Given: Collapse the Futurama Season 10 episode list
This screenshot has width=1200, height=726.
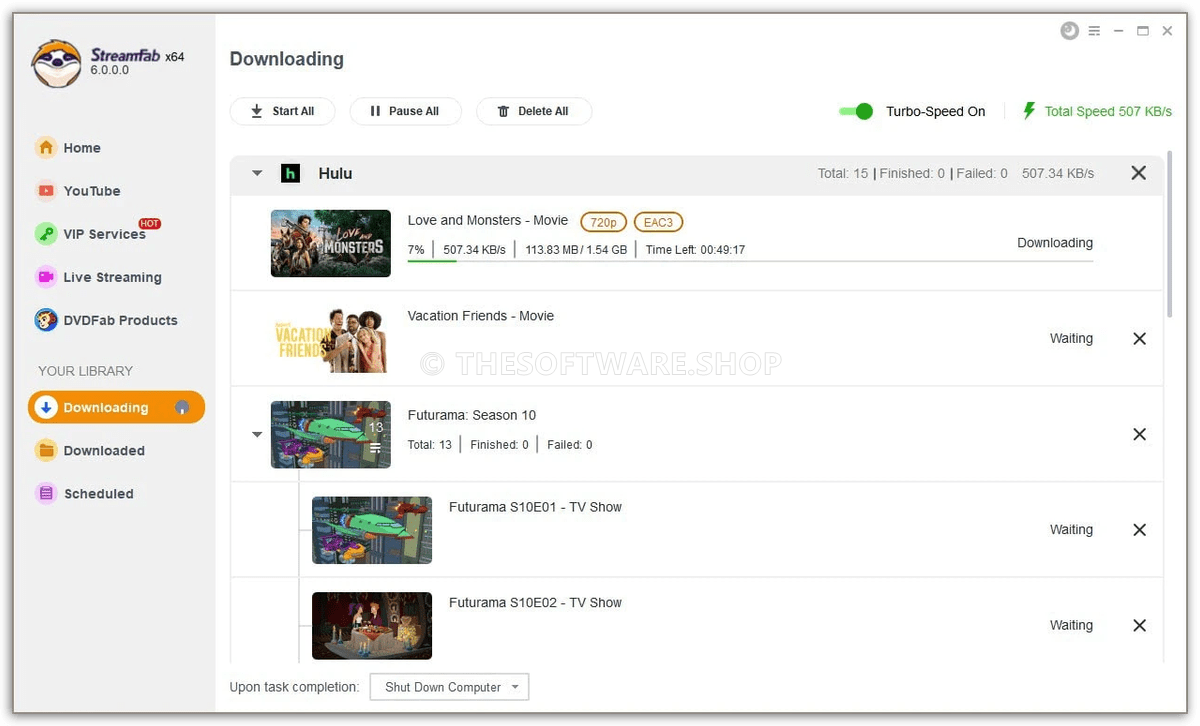Looking at the screenshot, I should 257,435.
